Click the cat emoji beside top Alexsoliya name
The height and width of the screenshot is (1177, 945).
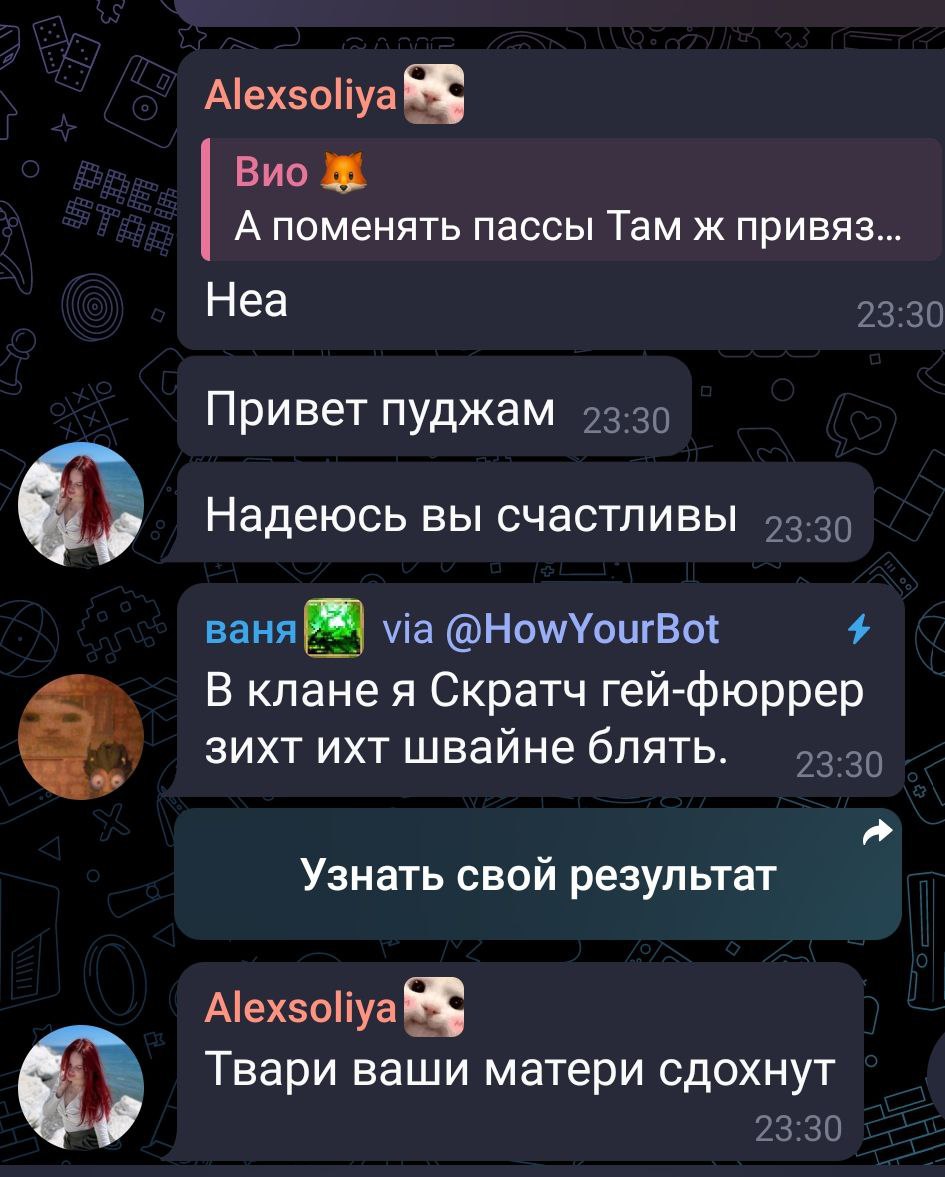point(434,95)
